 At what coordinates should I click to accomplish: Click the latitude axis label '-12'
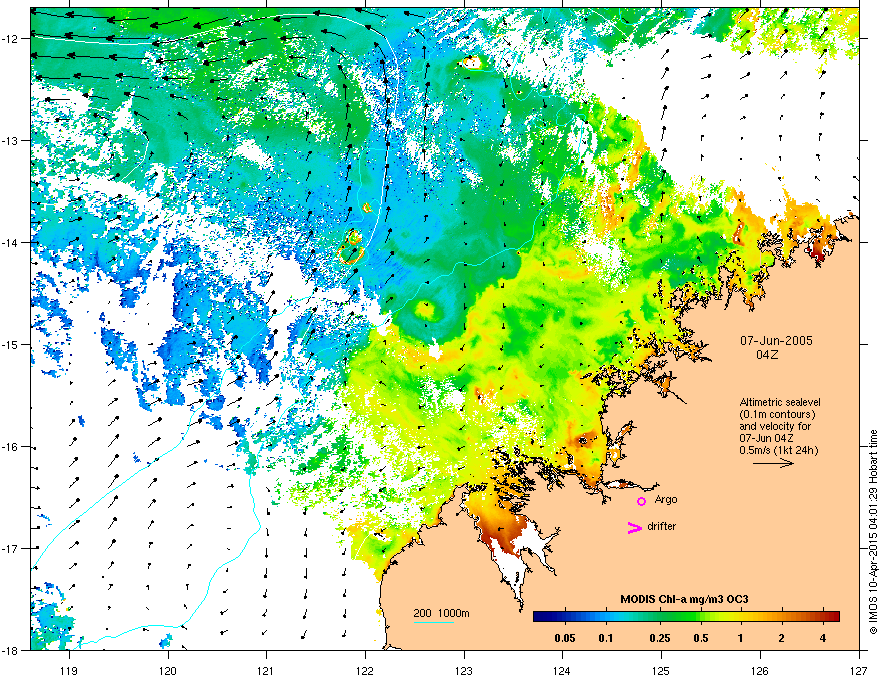point(11,39)
